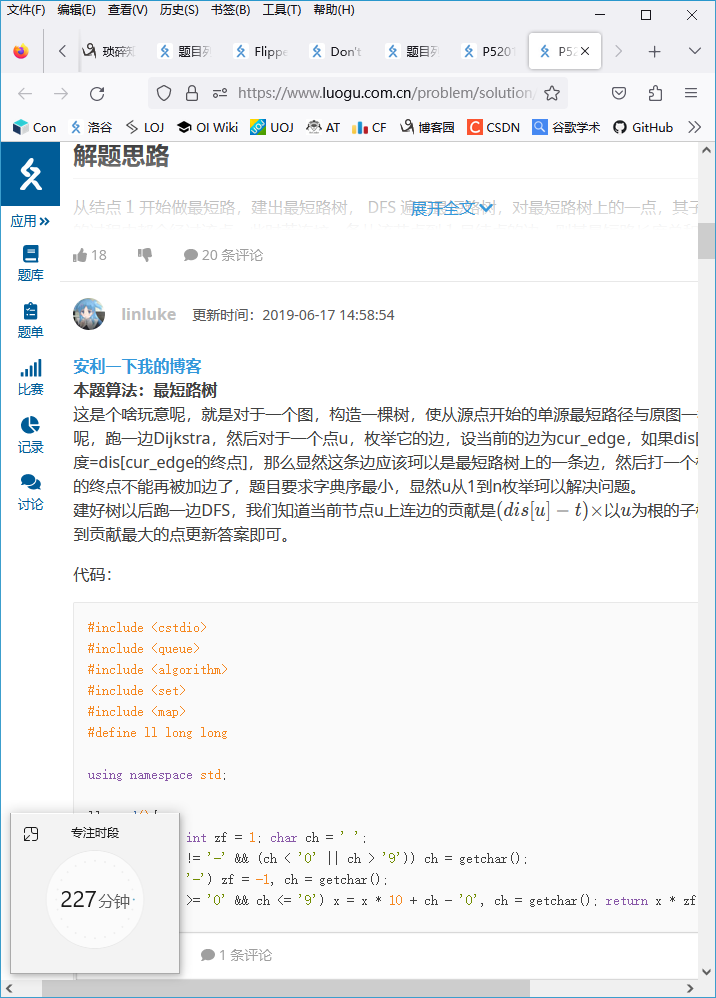Image resolution: width=716 pixels, height=998 pixels.
Task: Switch to the Flippe tab
Action: tap(260, 52)
